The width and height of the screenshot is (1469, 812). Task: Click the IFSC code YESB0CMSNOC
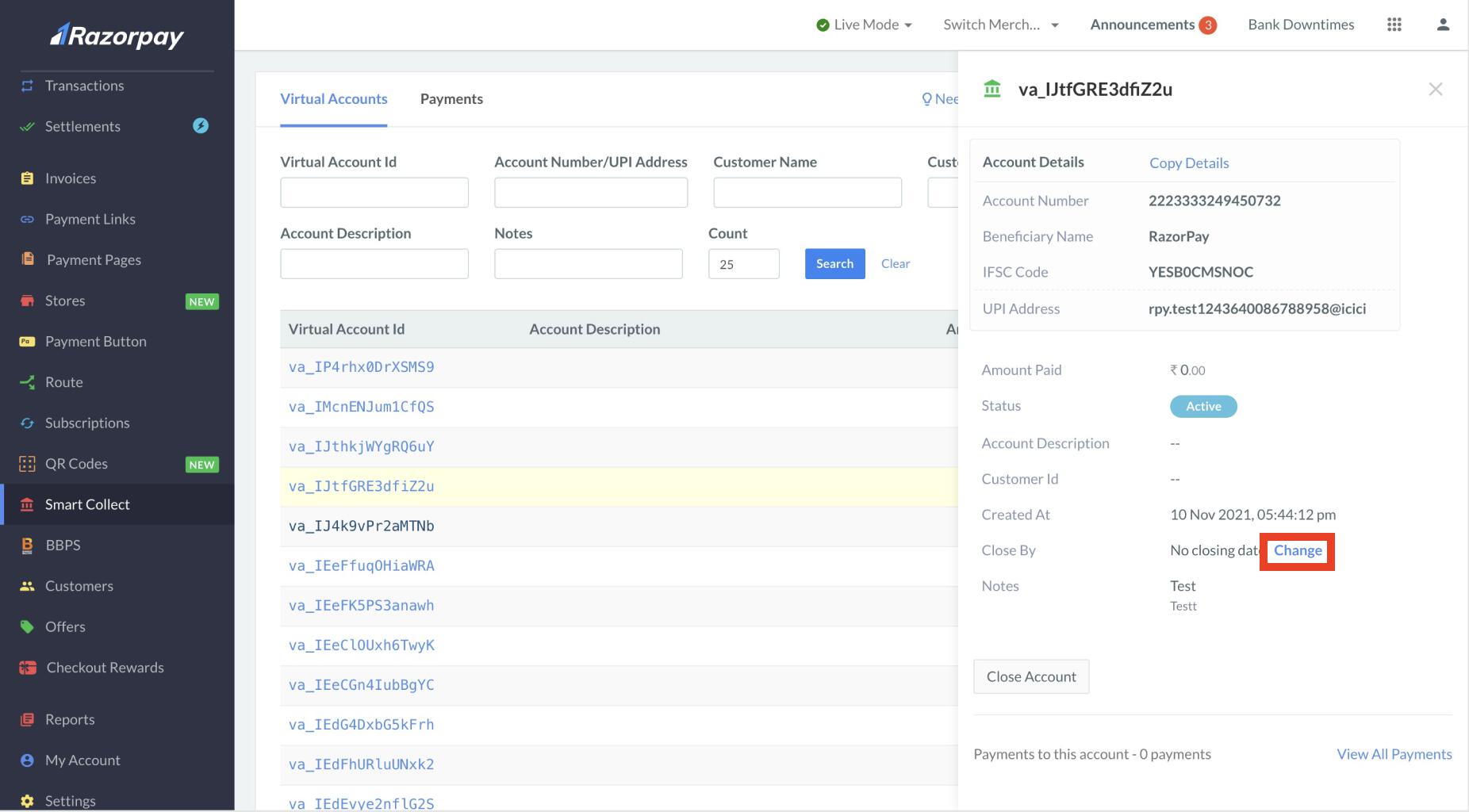point(1201,272)
